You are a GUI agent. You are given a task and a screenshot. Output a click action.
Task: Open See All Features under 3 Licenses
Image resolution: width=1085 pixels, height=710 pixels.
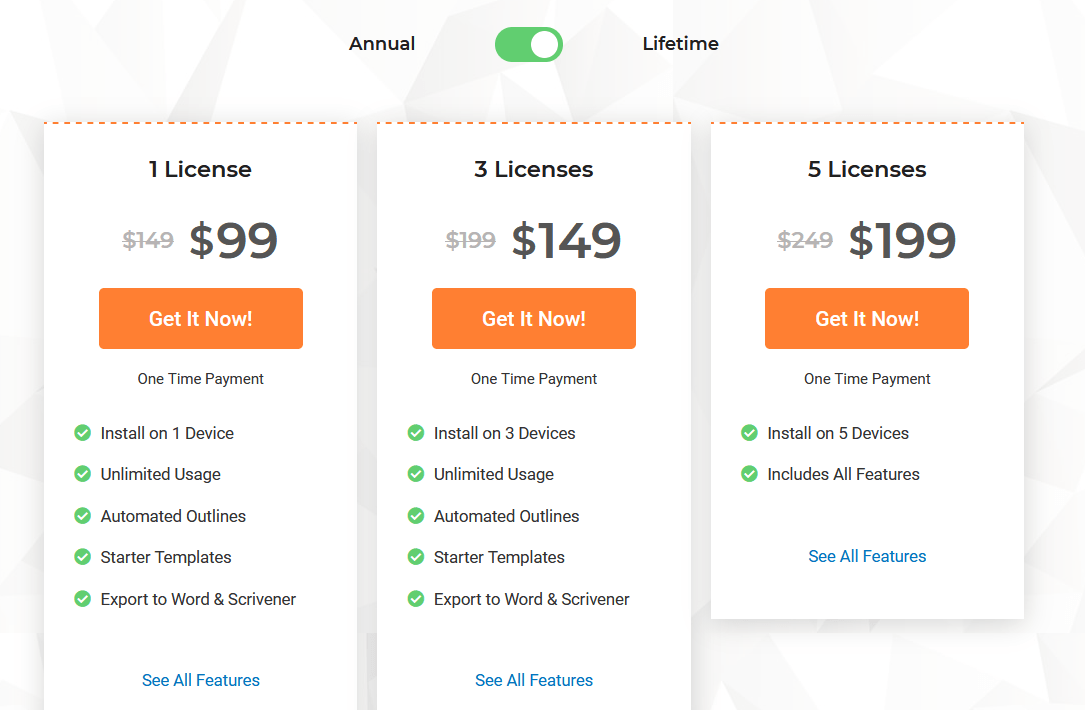pos(533,680)
